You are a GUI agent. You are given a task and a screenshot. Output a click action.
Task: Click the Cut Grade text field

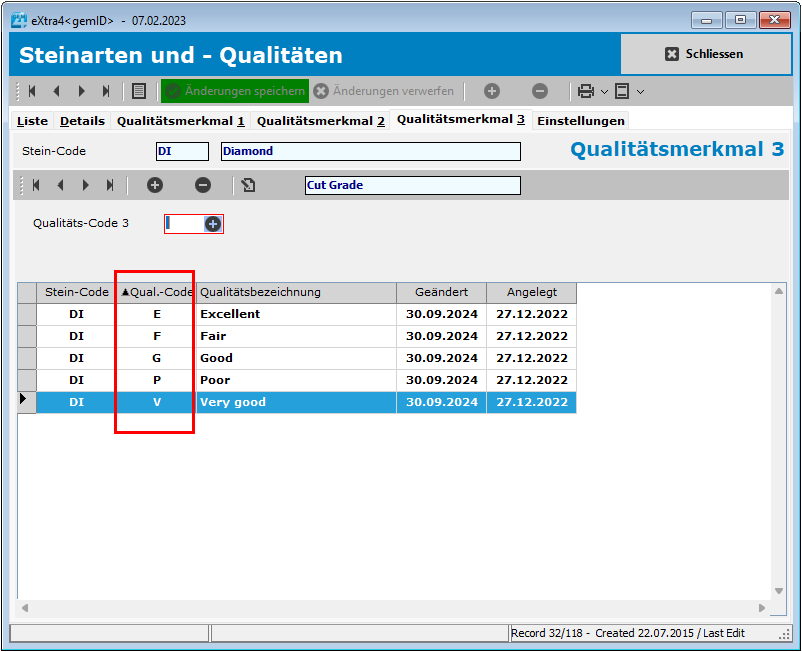412,185
